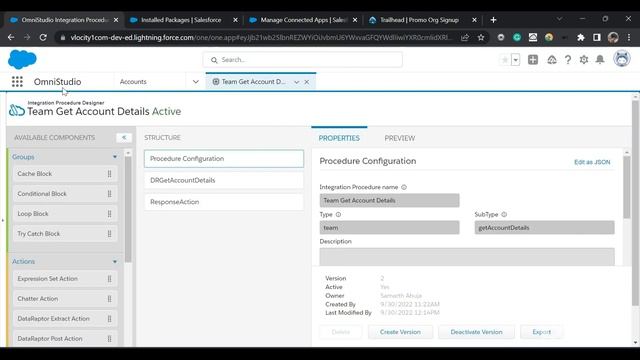This screenshot has height=360, width=640.
Task: Click the Chatter Action drag handle
Action: pos(109,299)
